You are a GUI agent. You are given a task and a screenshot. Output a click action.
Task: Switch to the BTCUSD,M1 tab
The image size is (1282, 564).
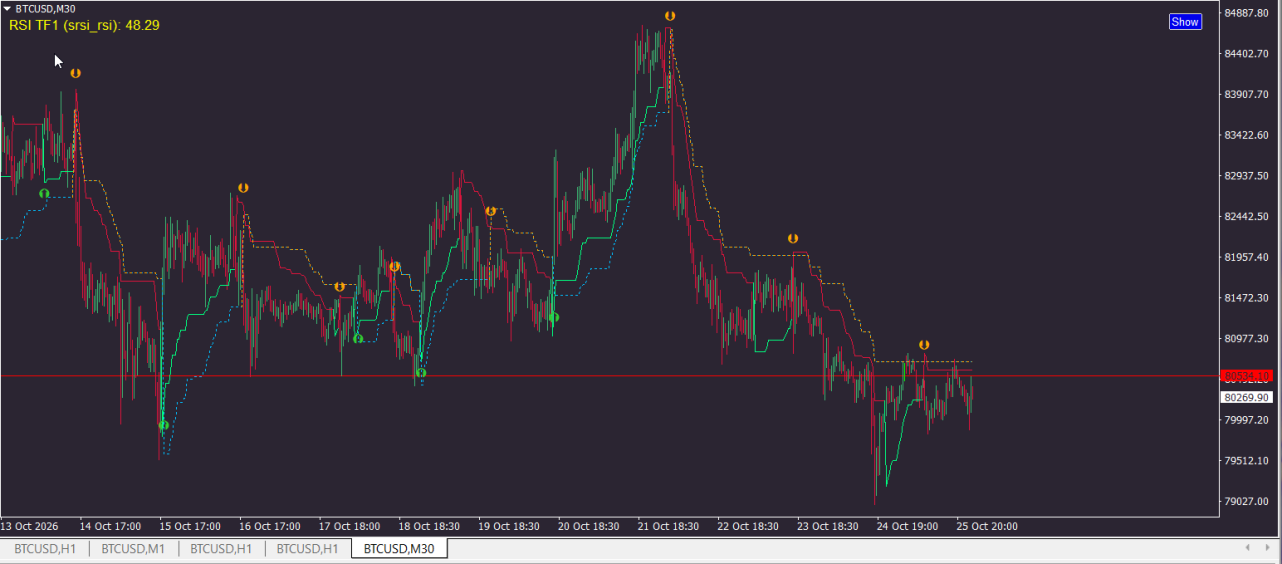(133, 549)
